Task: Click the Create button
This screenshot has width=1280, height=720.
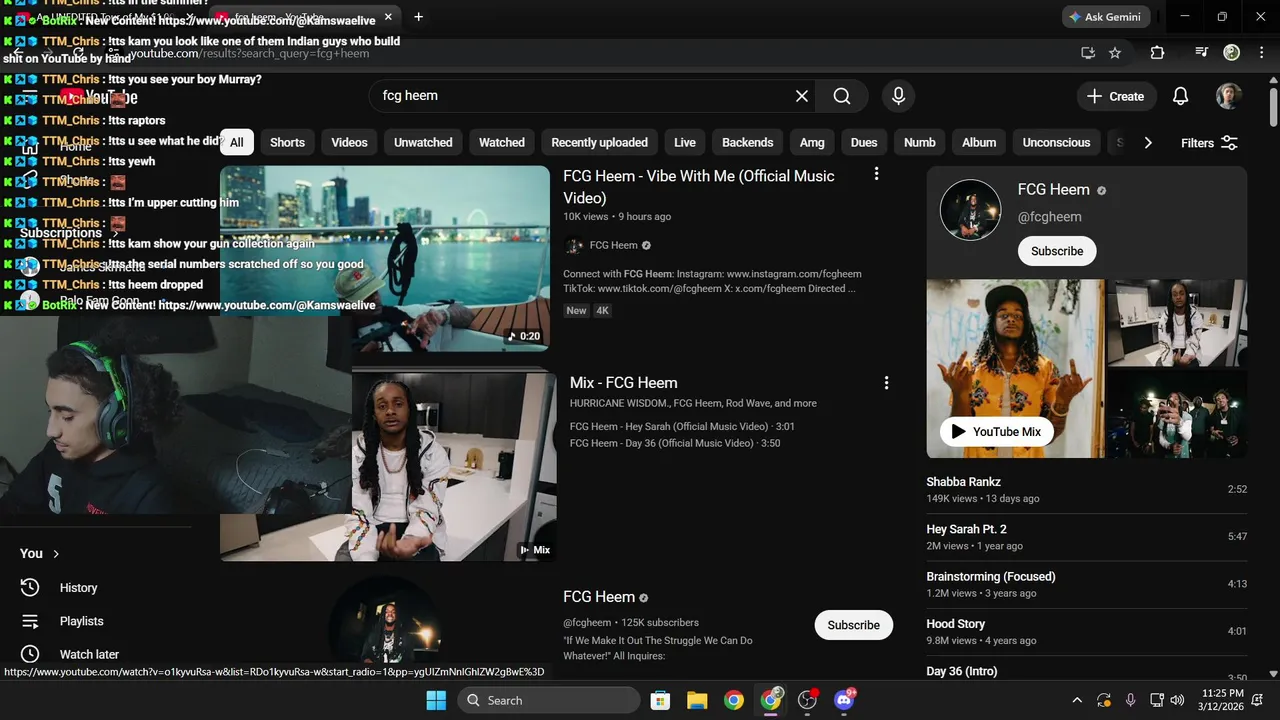Action: coord(1116,96)
